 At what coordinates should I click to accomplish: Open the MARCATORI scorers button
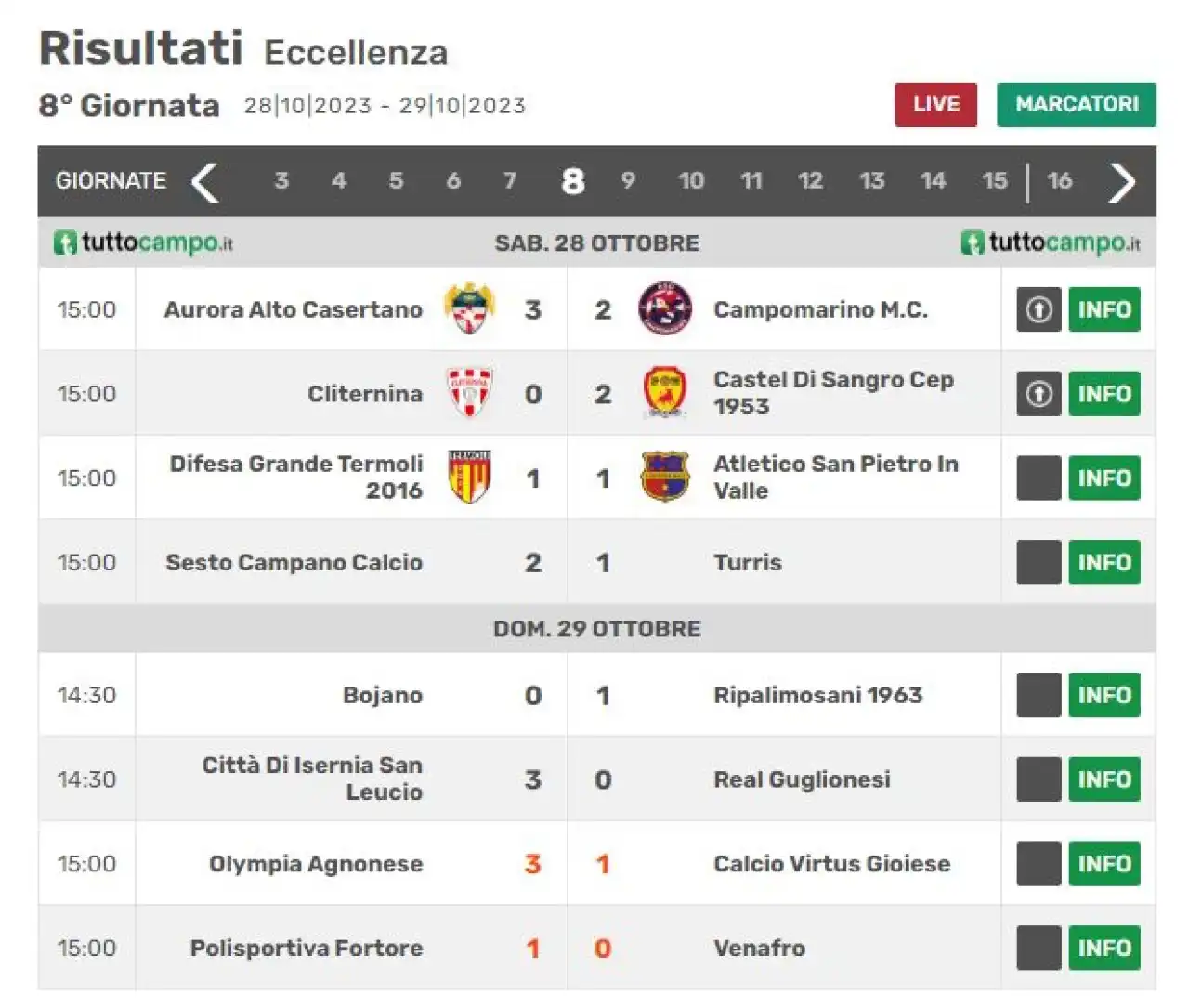pyautogui.click(x=1077, y=104)
